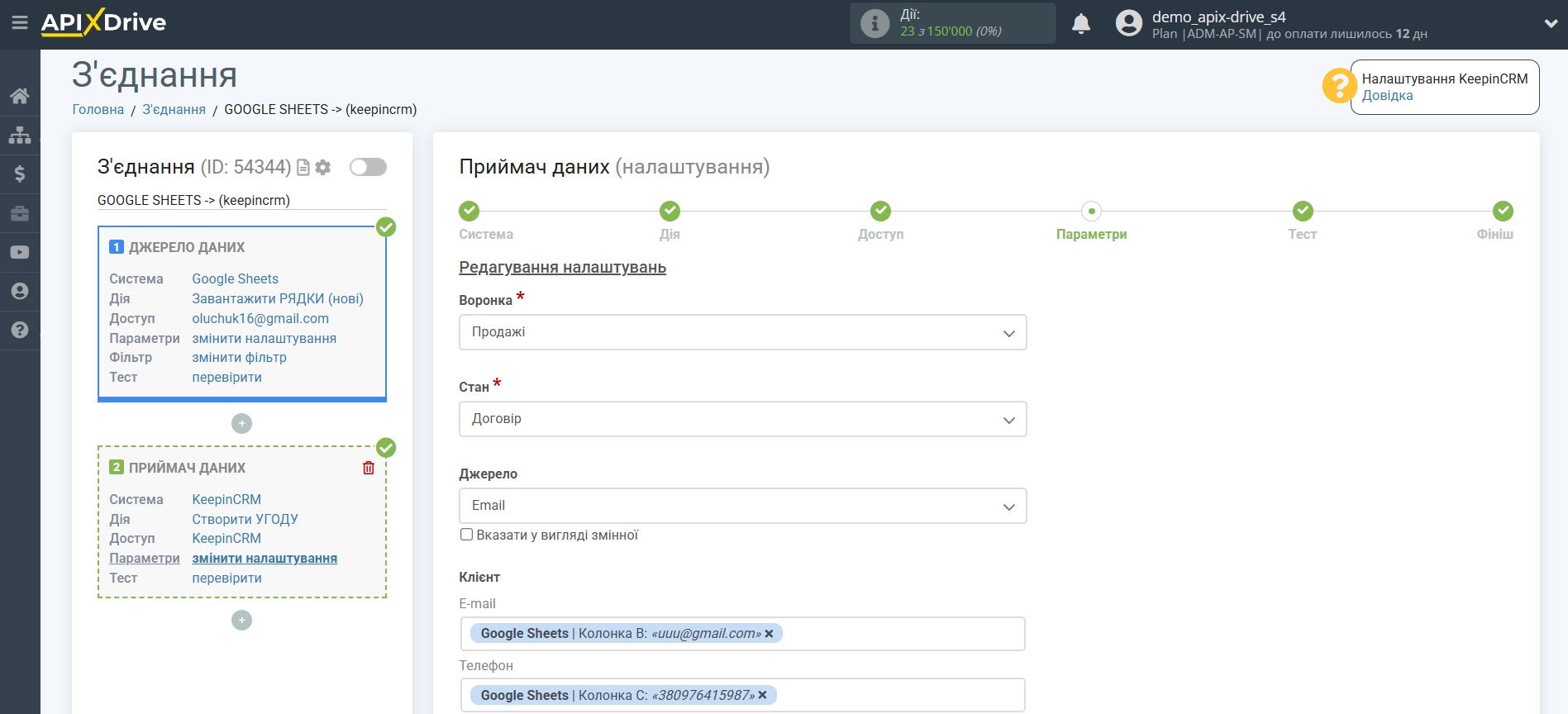Click the ApiX-Drive logo

pos(103,22)
